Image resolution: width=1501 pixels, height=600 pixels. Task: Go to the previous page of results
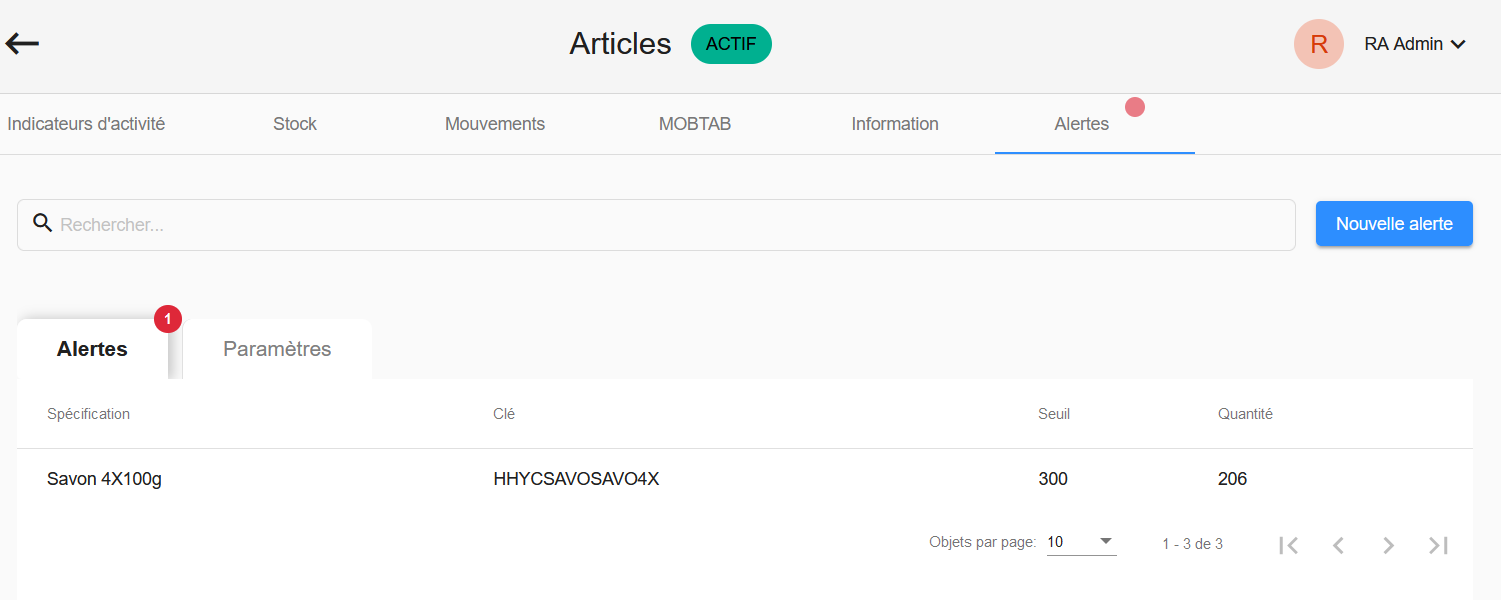1338,545
